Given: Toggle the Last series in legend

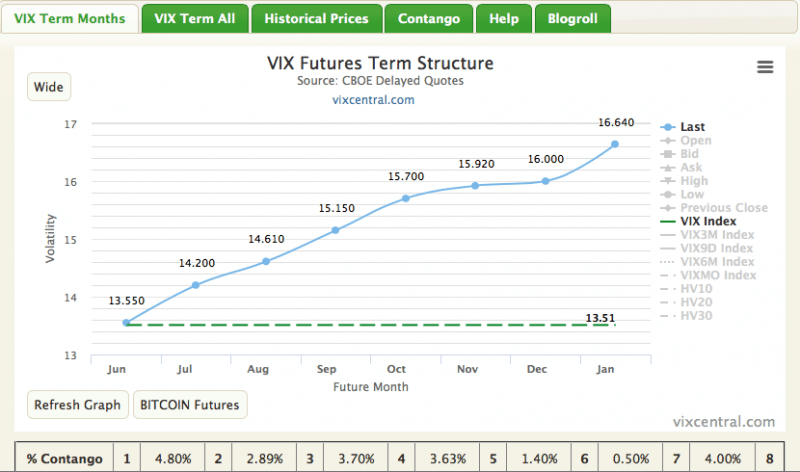Looking at the screenshot, I should pos(692,127).
